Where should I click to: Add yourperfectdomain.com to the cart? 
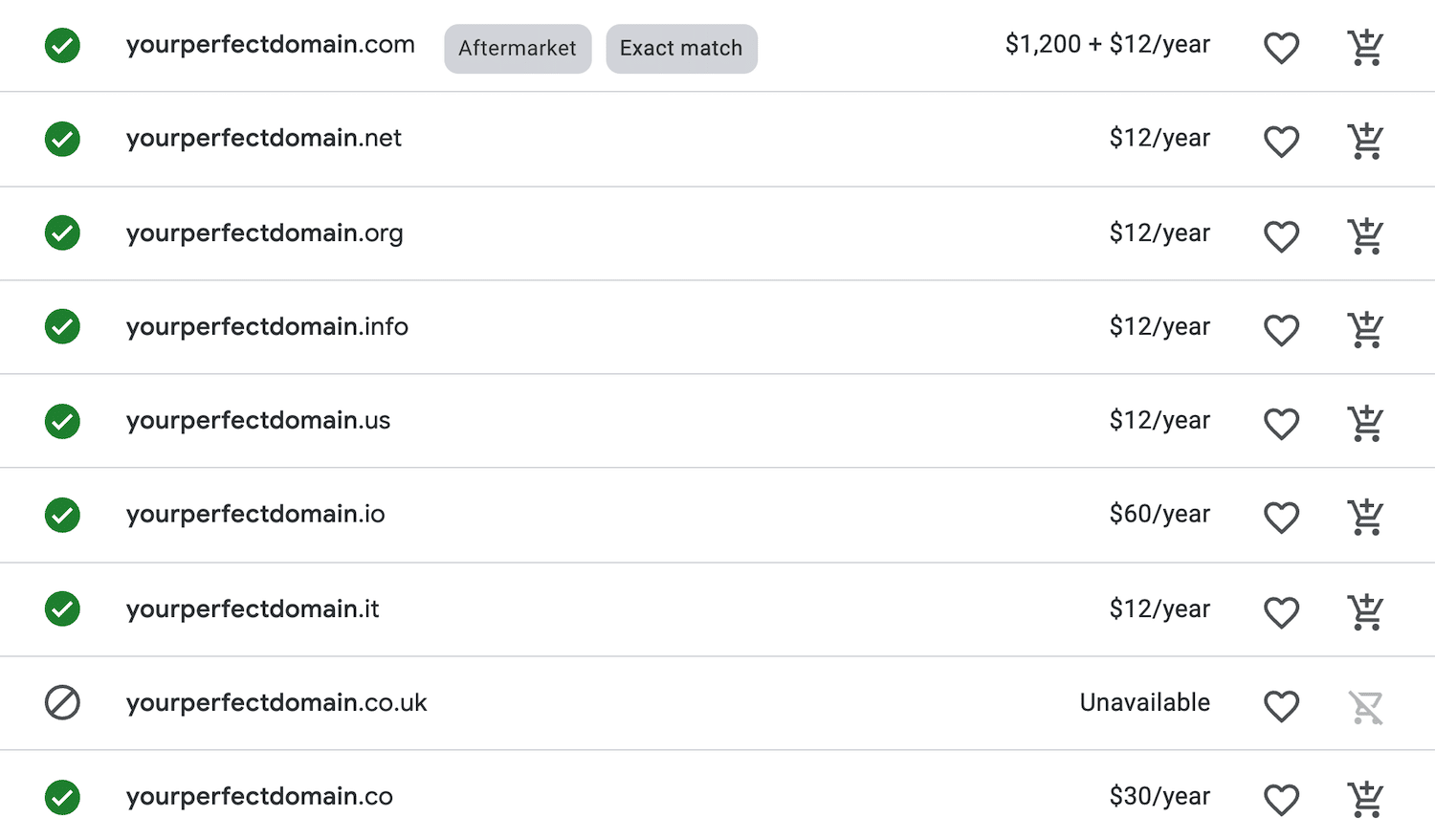[x=1366, y=46]
